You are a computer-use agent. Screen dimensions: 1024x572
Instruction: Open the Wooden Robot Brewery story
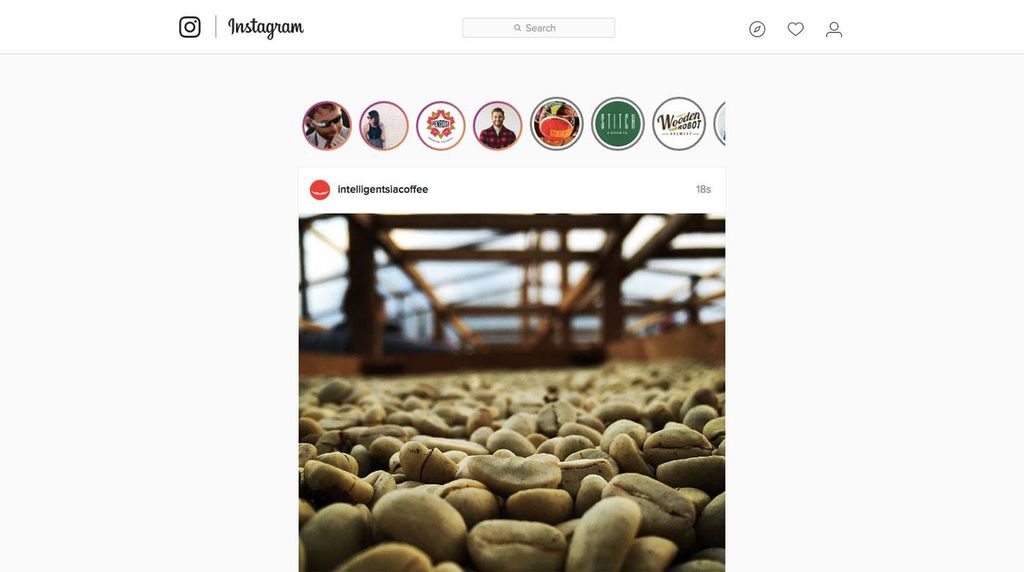click(x=679, y=124)
